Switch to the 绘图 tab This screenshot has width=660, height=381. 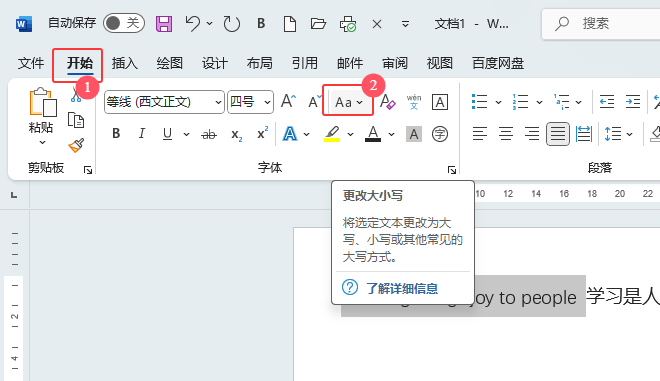click(x=170, y=63)
